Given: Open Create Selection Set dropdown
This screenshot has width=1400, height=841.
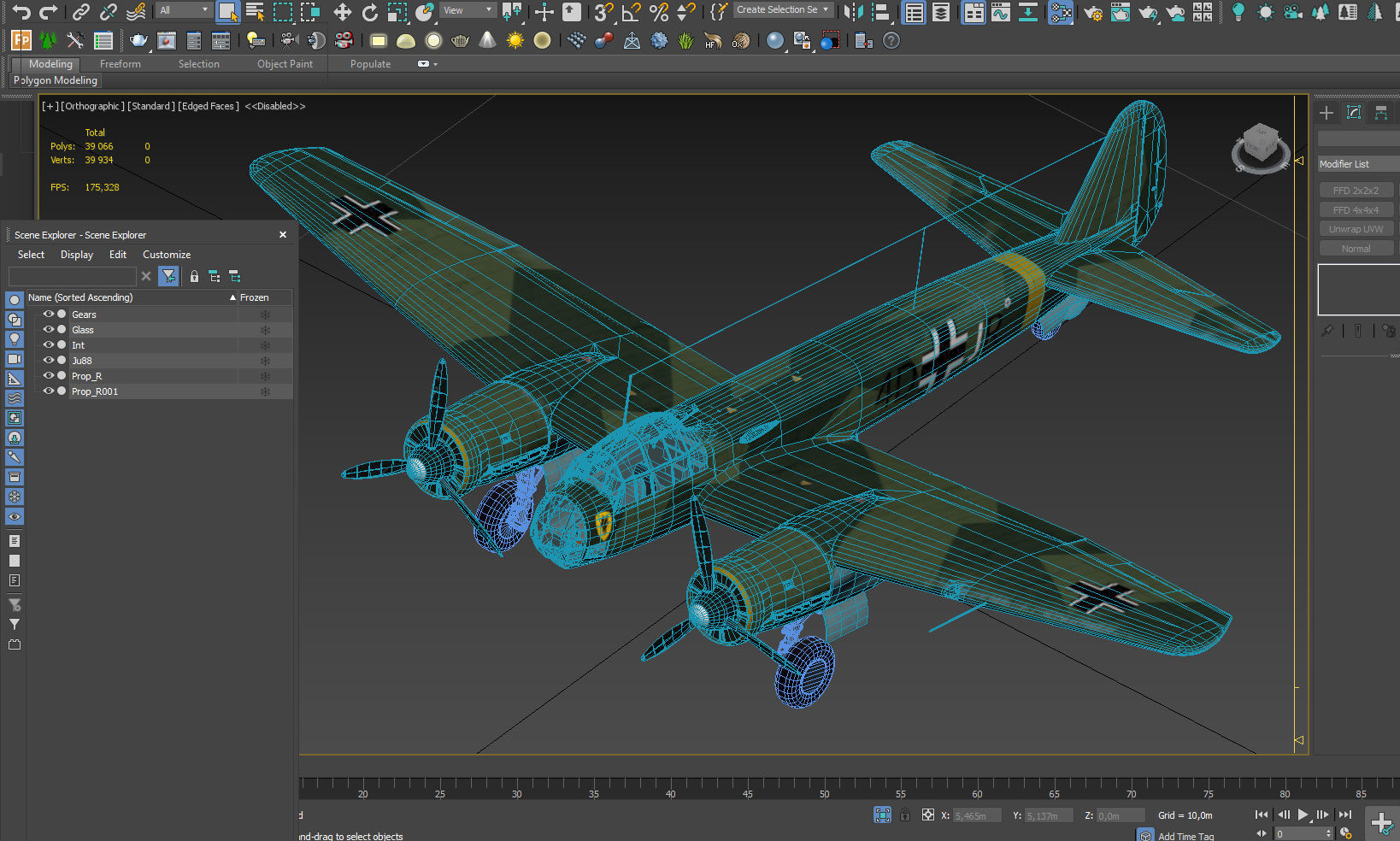Looking at the screenshot, I should pyautogui.click(x=782, y=10).
